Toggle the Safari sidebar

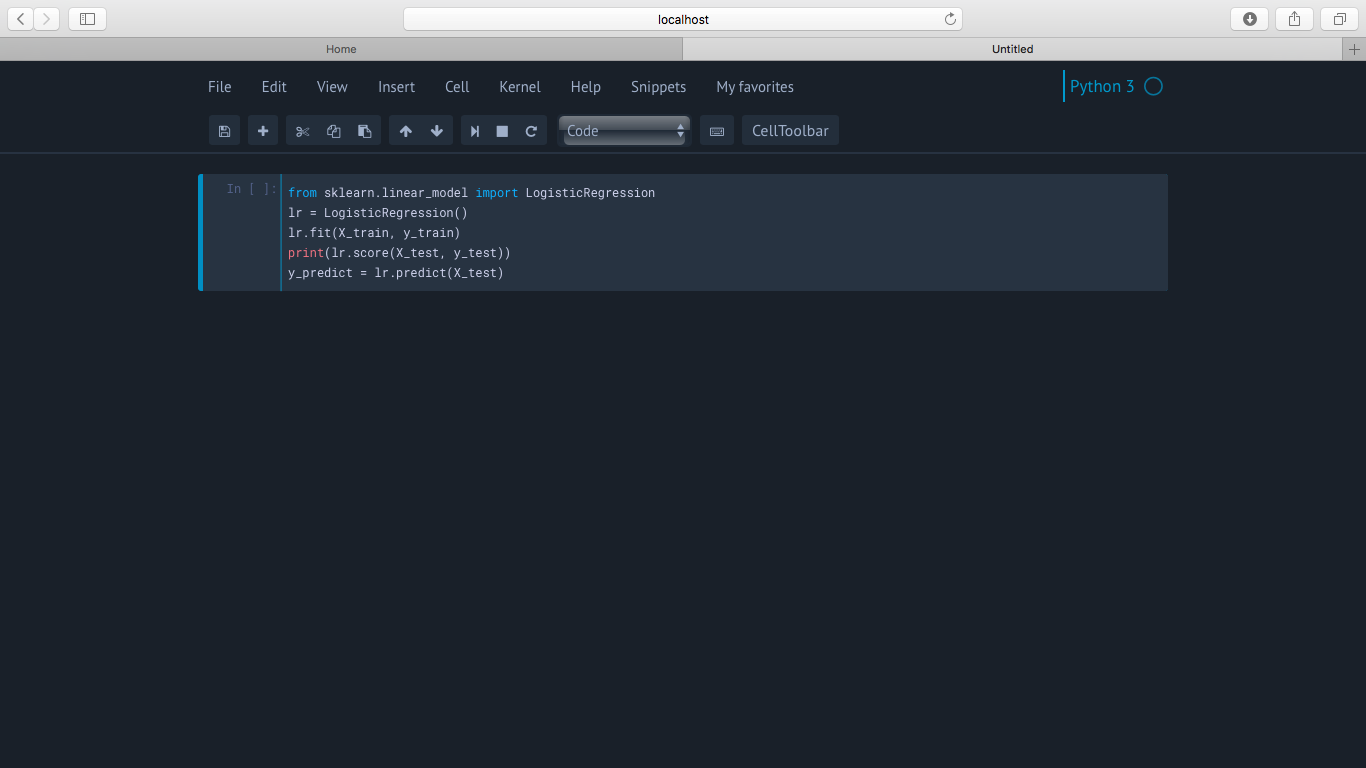87,19
